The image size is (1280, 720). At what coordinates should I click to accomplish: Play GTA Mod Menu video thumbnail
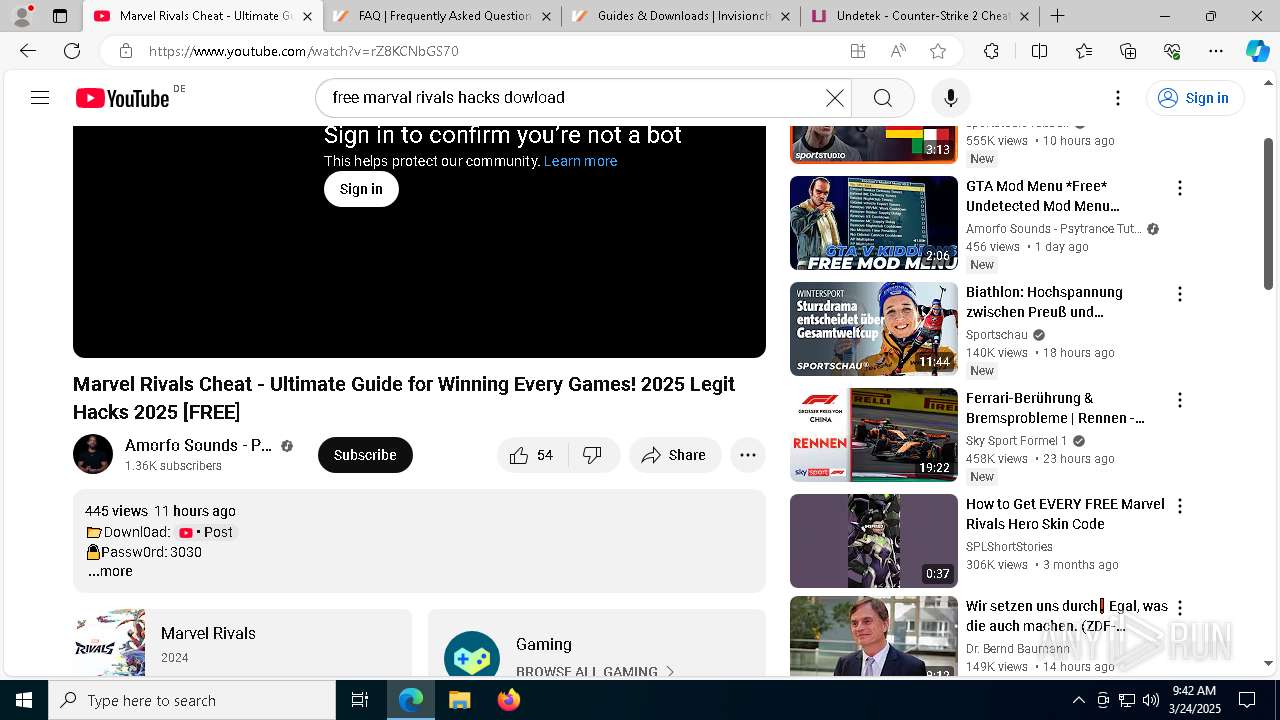(874, 223)
